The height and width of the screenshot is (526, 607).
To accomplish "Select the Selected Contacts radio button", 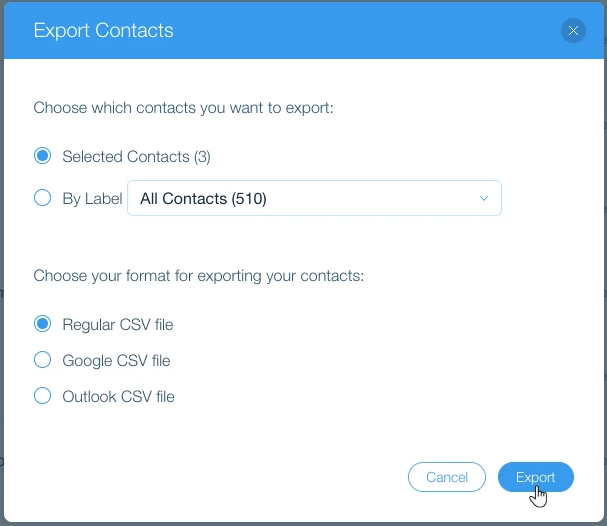I will pyautogui.click(x=42, y=156).
